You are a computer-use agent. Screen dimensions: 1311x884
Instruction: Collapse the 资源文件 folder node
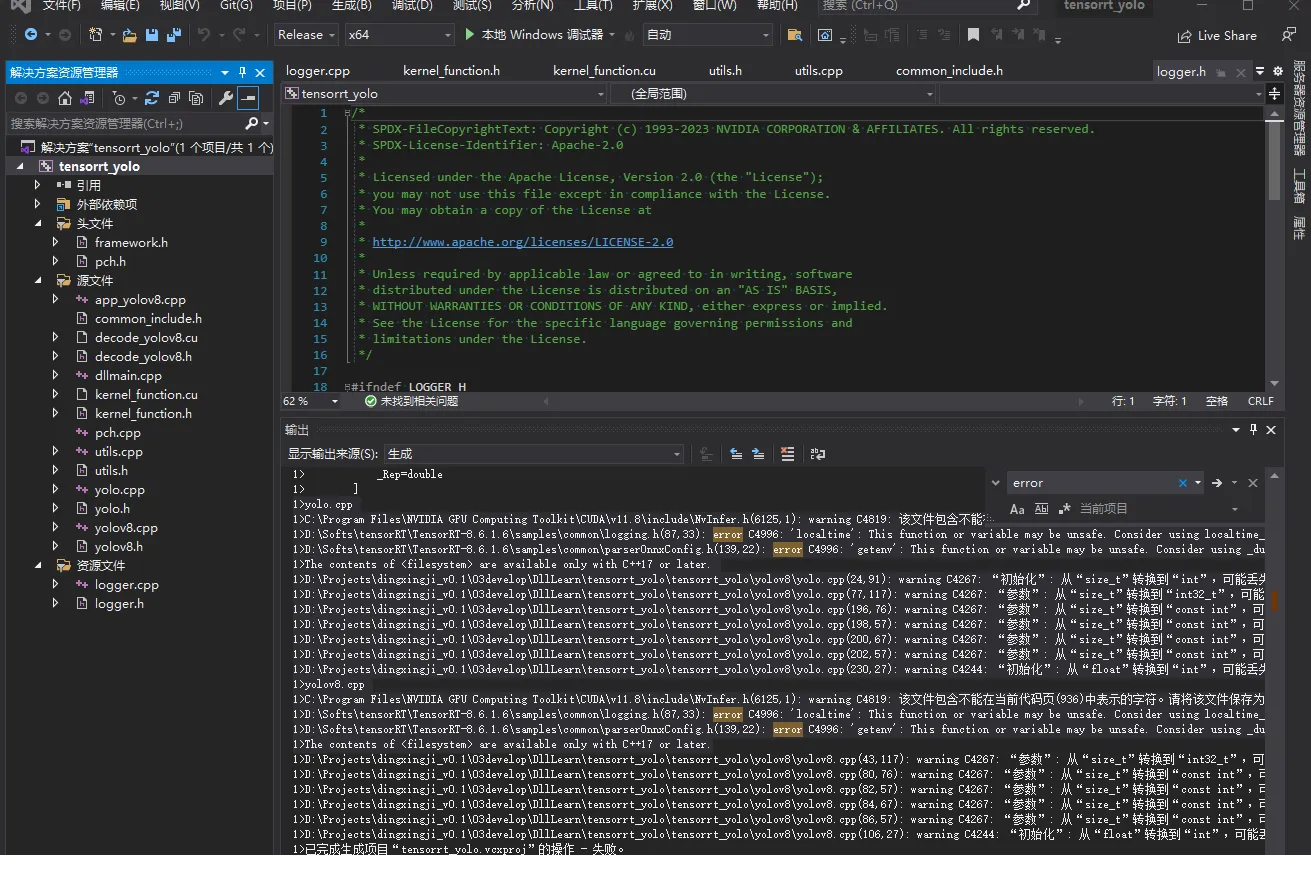pos(38,565)
